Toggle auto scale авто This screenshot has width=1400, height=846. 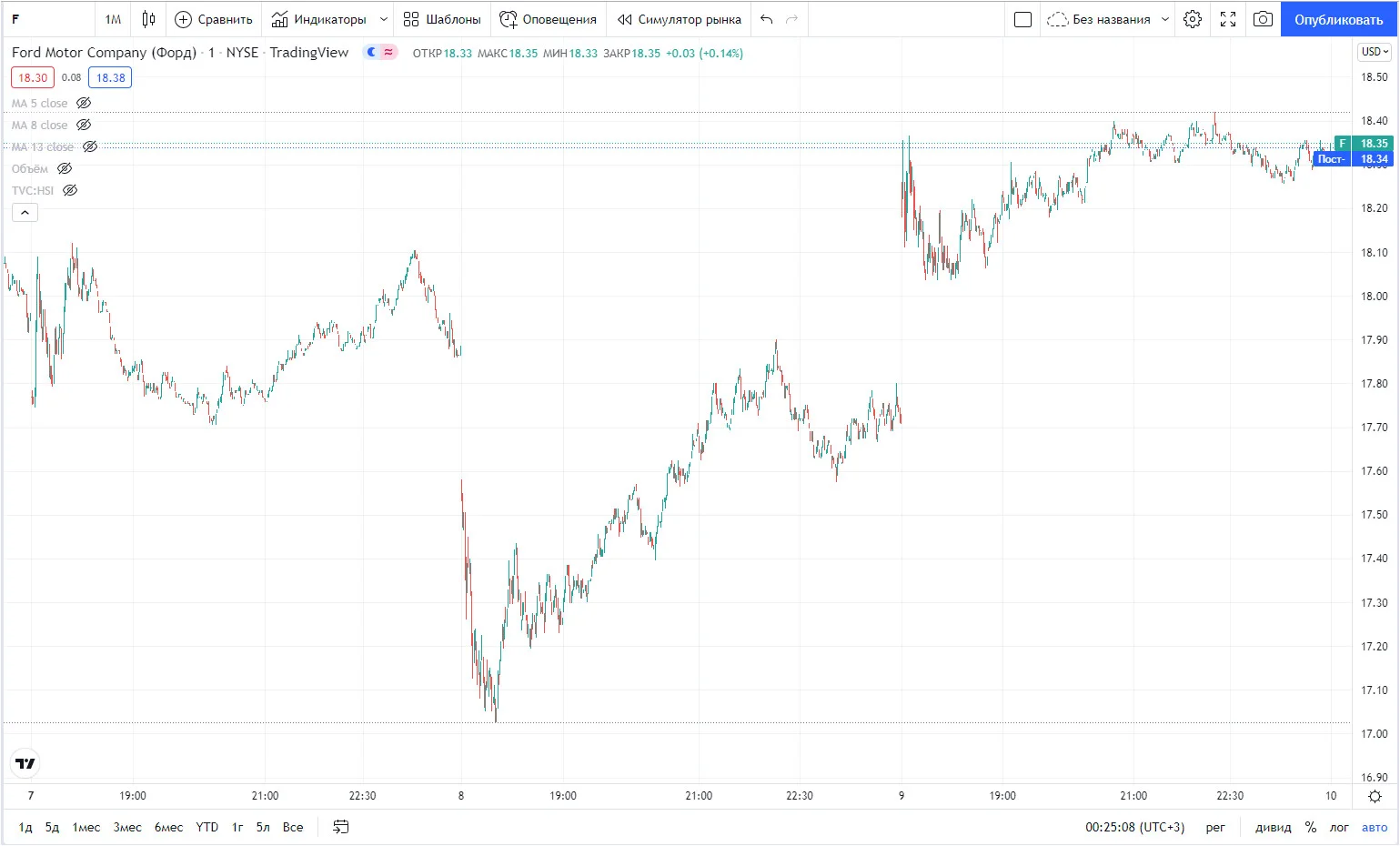1375,827
